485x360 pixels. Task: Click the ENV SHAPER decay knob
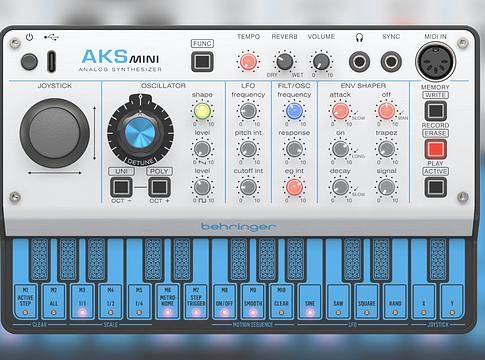[x=340, y=187]
